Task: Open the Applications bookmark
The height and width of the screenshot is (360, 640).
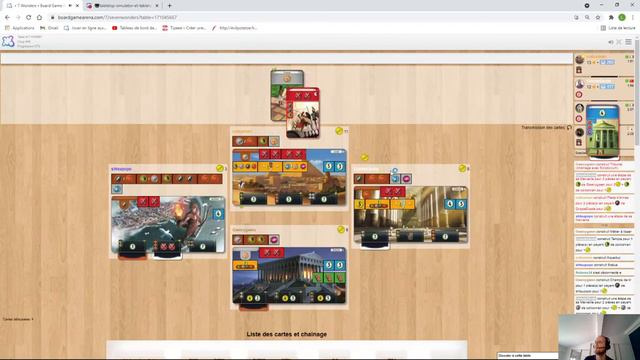Action: [20, 28]
